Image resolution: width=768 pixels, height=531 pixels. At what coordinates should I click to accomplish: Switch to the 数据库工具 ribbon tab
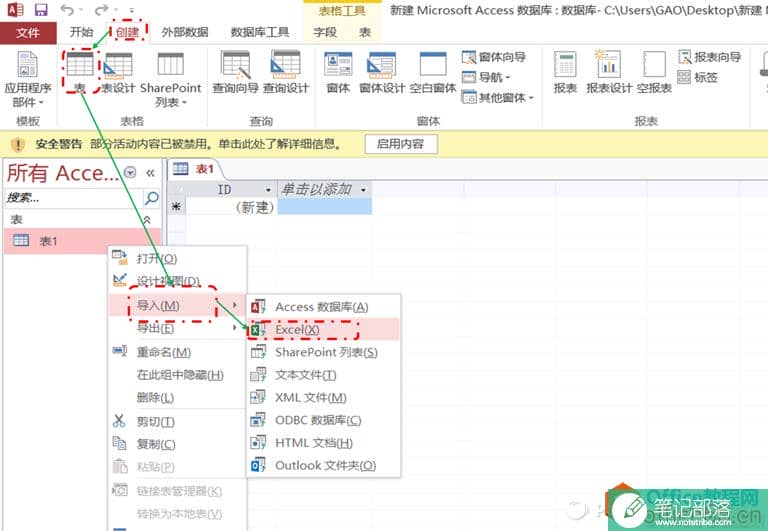click(x=260, y=32)
